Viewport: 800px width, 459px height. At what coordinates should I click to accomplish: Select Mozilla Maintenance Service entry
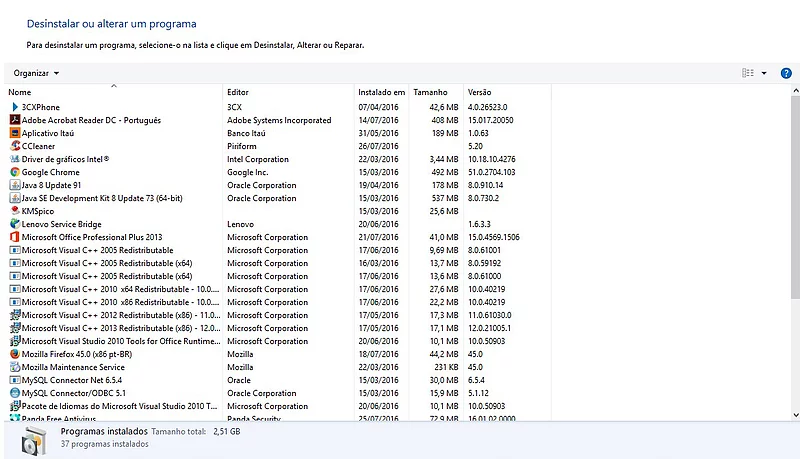point(73,367)
